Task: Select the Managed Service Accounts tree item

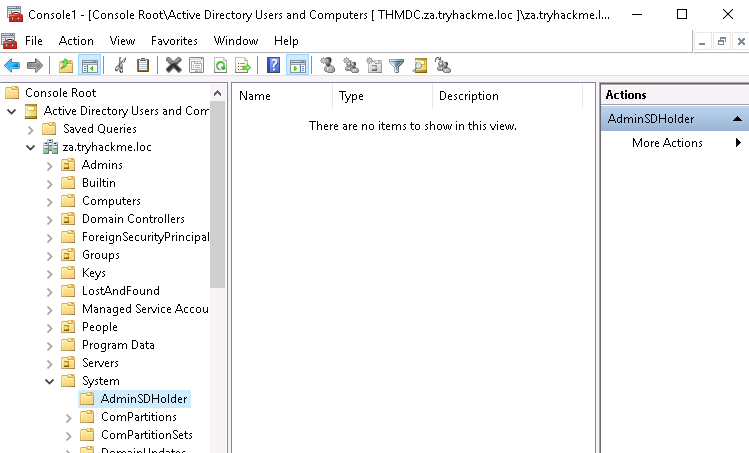Action: (145, 309)
